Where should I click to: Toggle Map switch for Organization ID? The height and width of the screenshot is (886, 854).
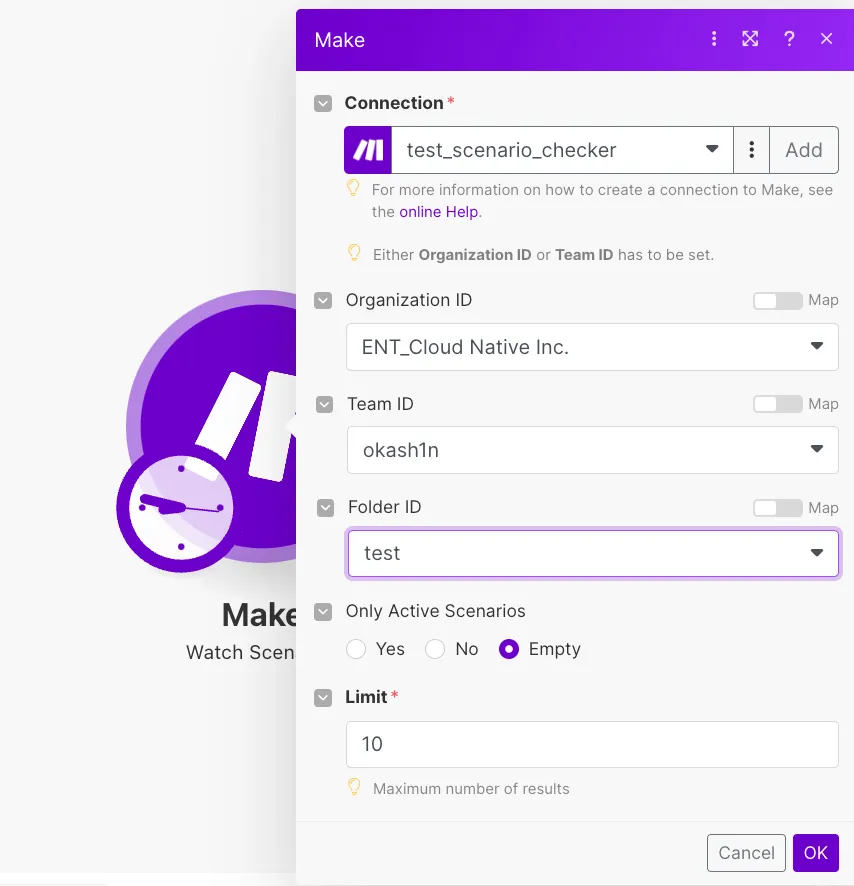click(777, 301)
